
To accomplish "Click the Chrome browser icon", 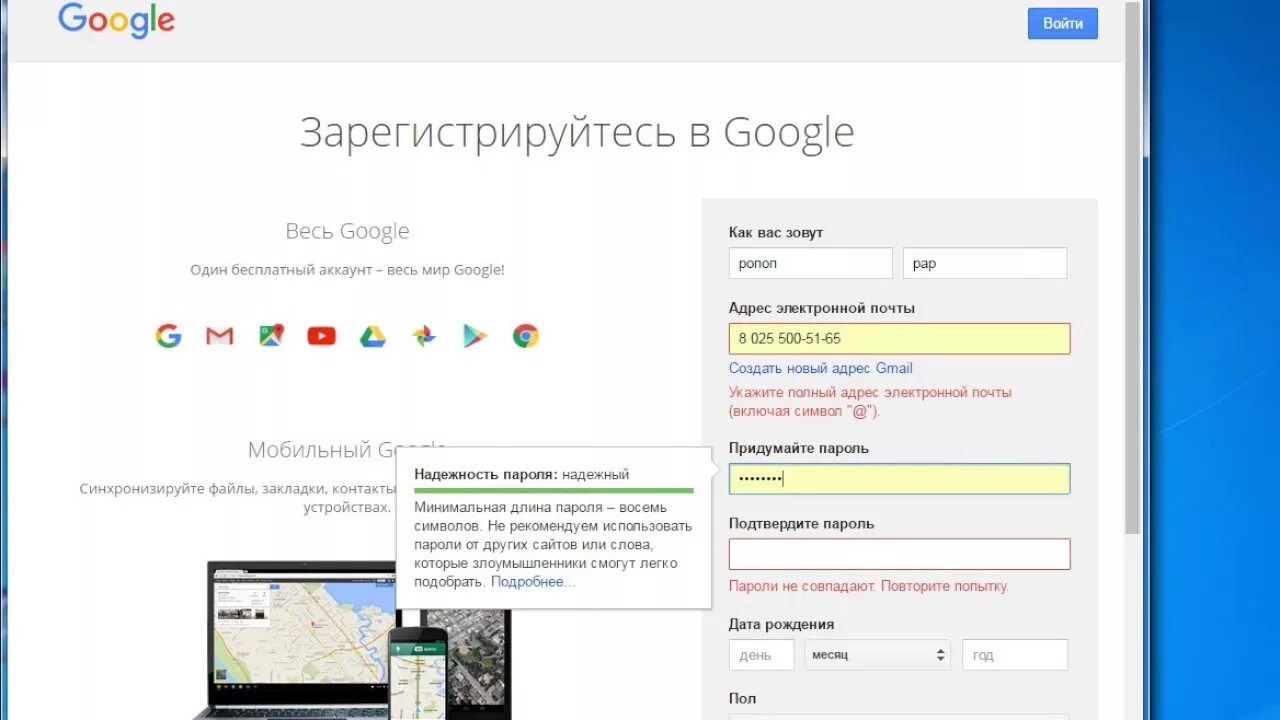I will [x=526, y=336].
